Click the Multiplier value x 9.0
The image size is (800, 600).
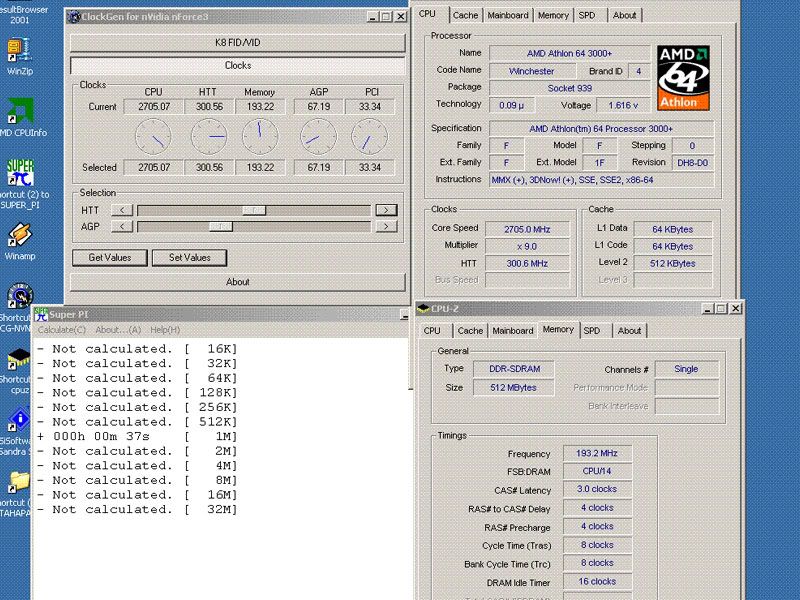(527, 246)
